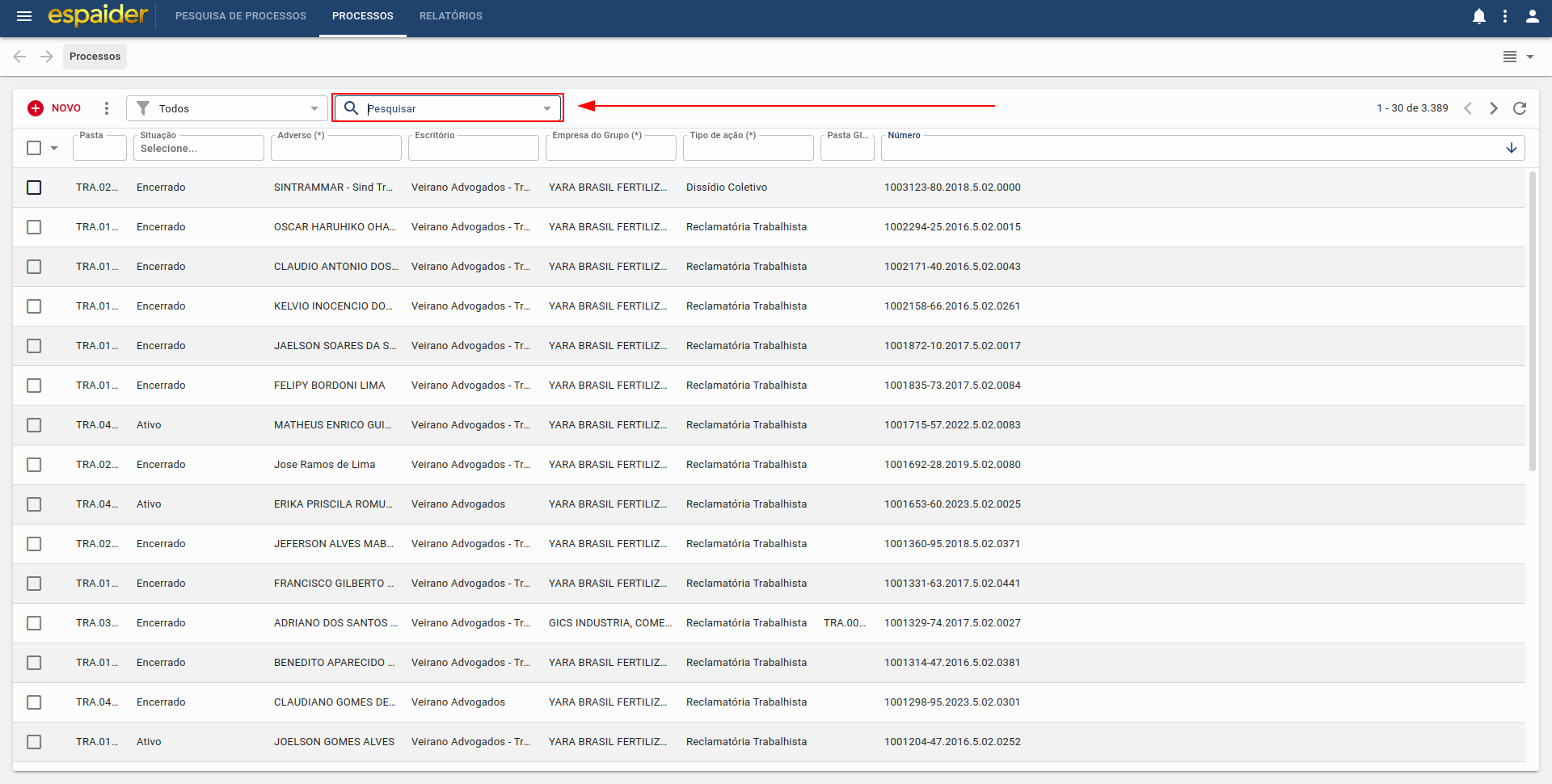
Task: Click the Empresa do Grupo filter field
Action: click(x=611, y=148)
